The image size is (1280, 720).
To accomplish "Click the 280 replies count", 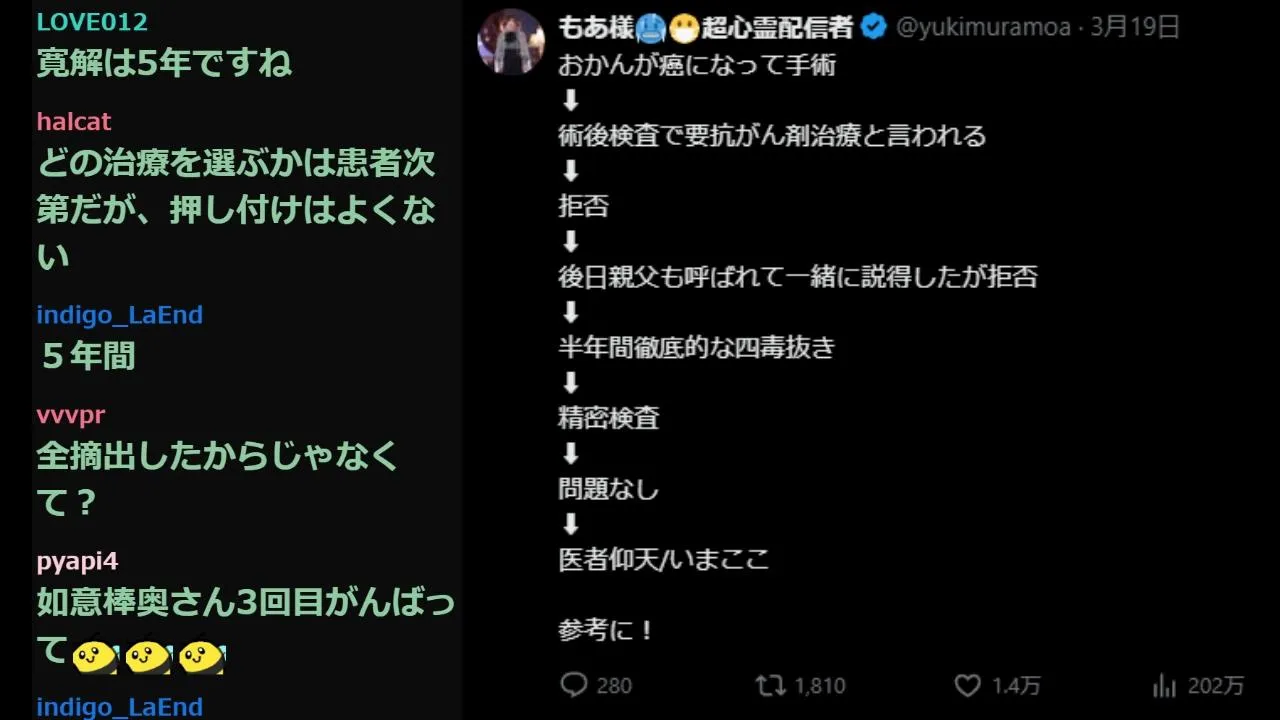I will [614, 686].
